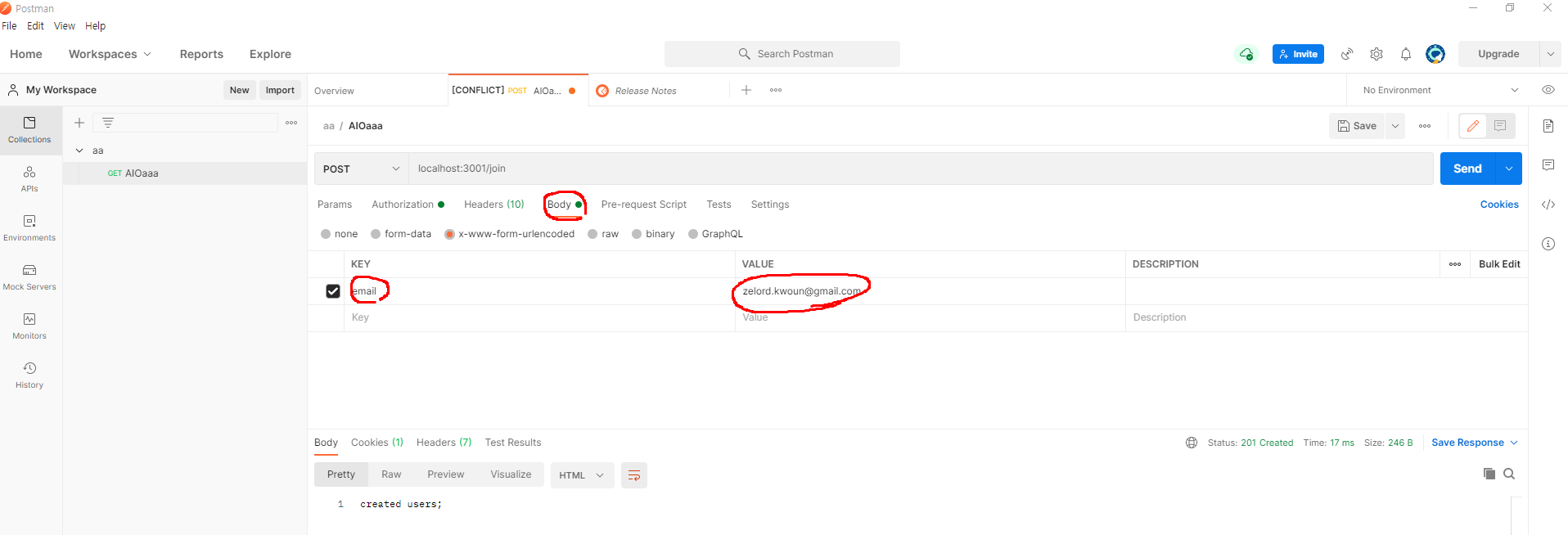Image resolution: width=1568 pixels, height=535 pixels.
Task: Click the request URL field
Action: coord(921,169)
